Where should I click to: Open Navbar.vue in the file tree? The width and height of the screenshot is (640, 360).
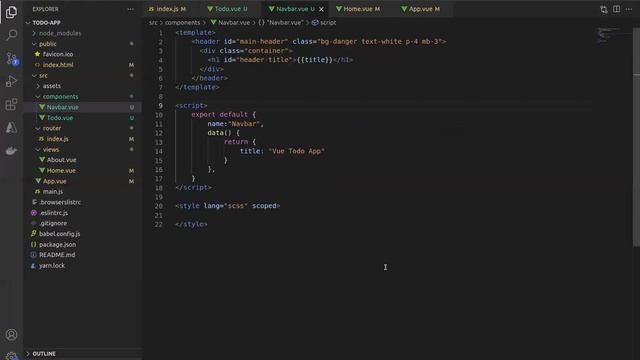(x=82, y=107)
